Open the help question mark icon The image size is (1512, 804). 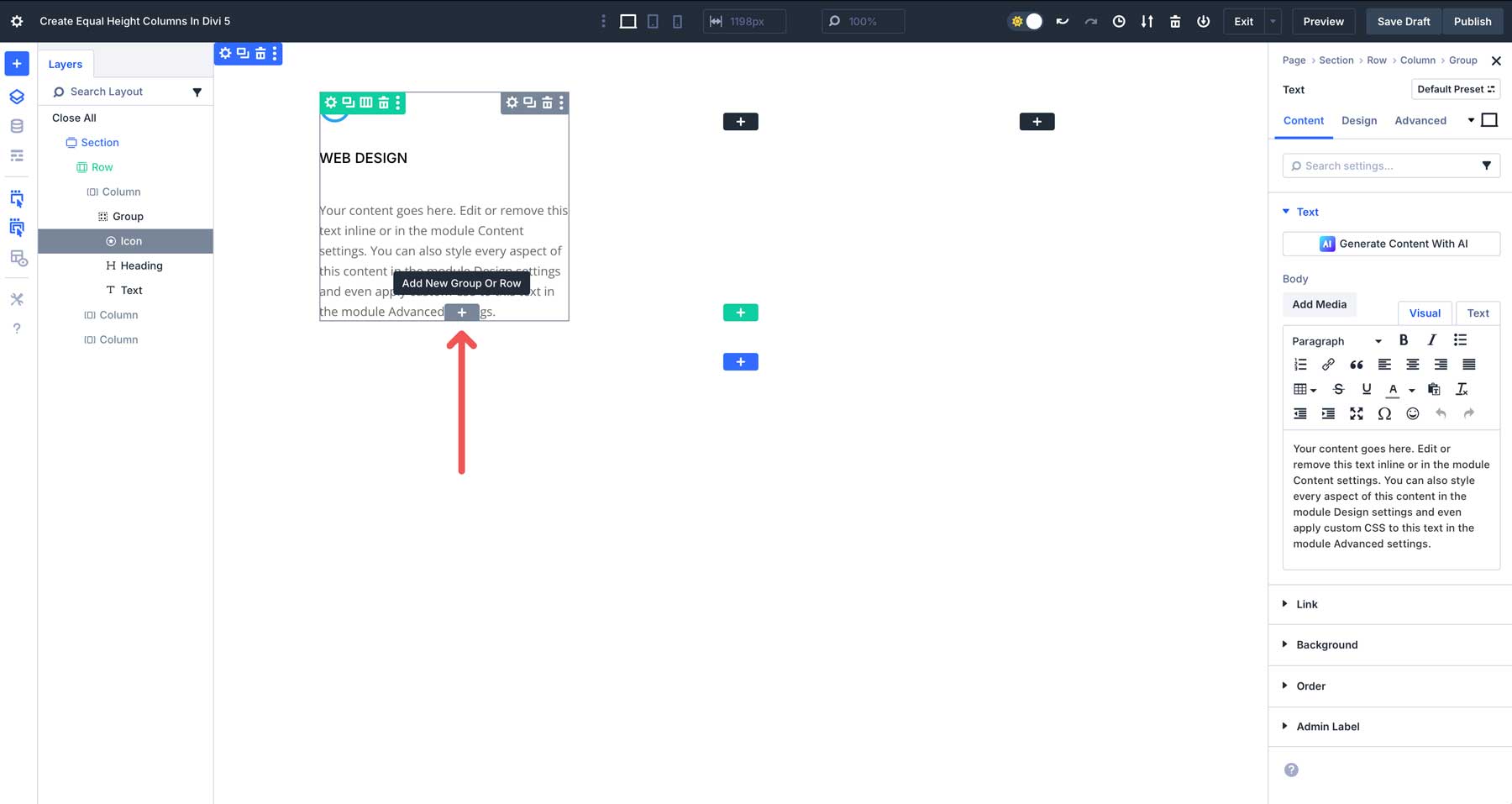pyautogui.click(x=17, y=328)
